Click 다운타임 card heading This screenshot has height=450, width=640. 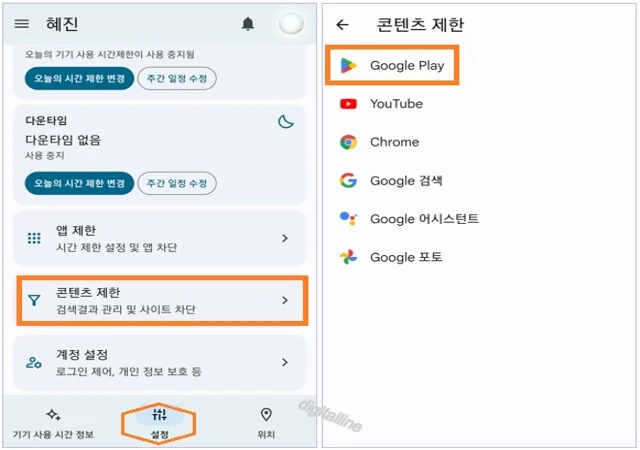coord(46,120)
